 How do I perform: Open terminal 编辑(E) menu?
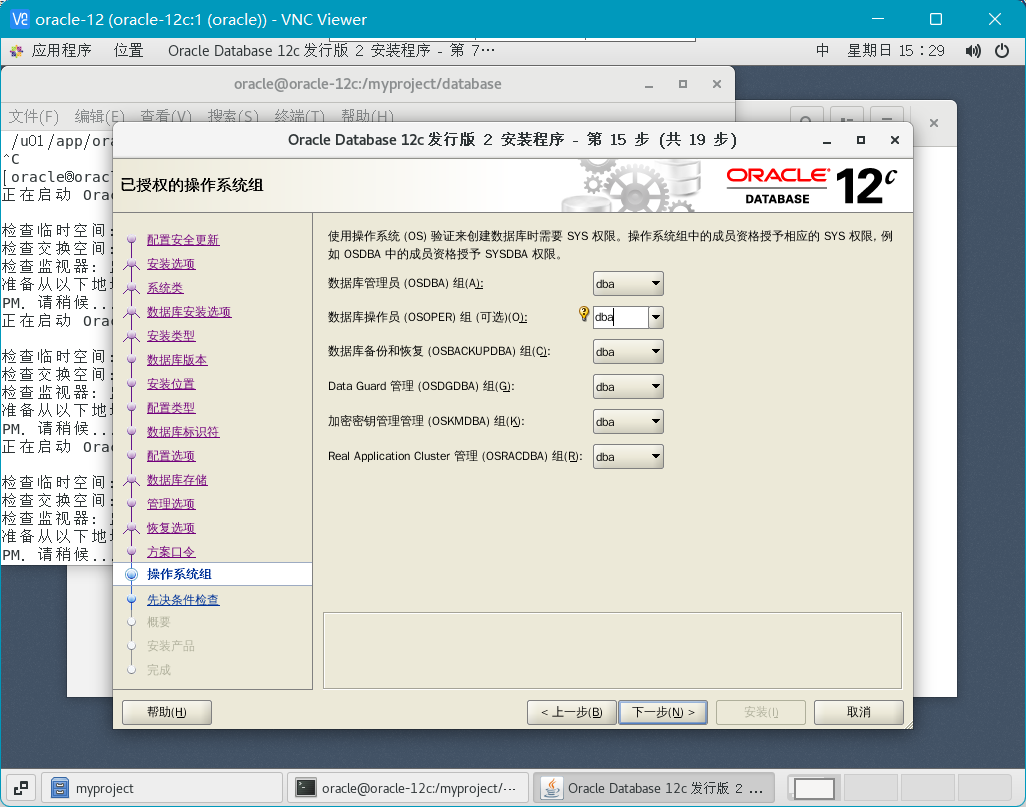[x=99, y=117]
